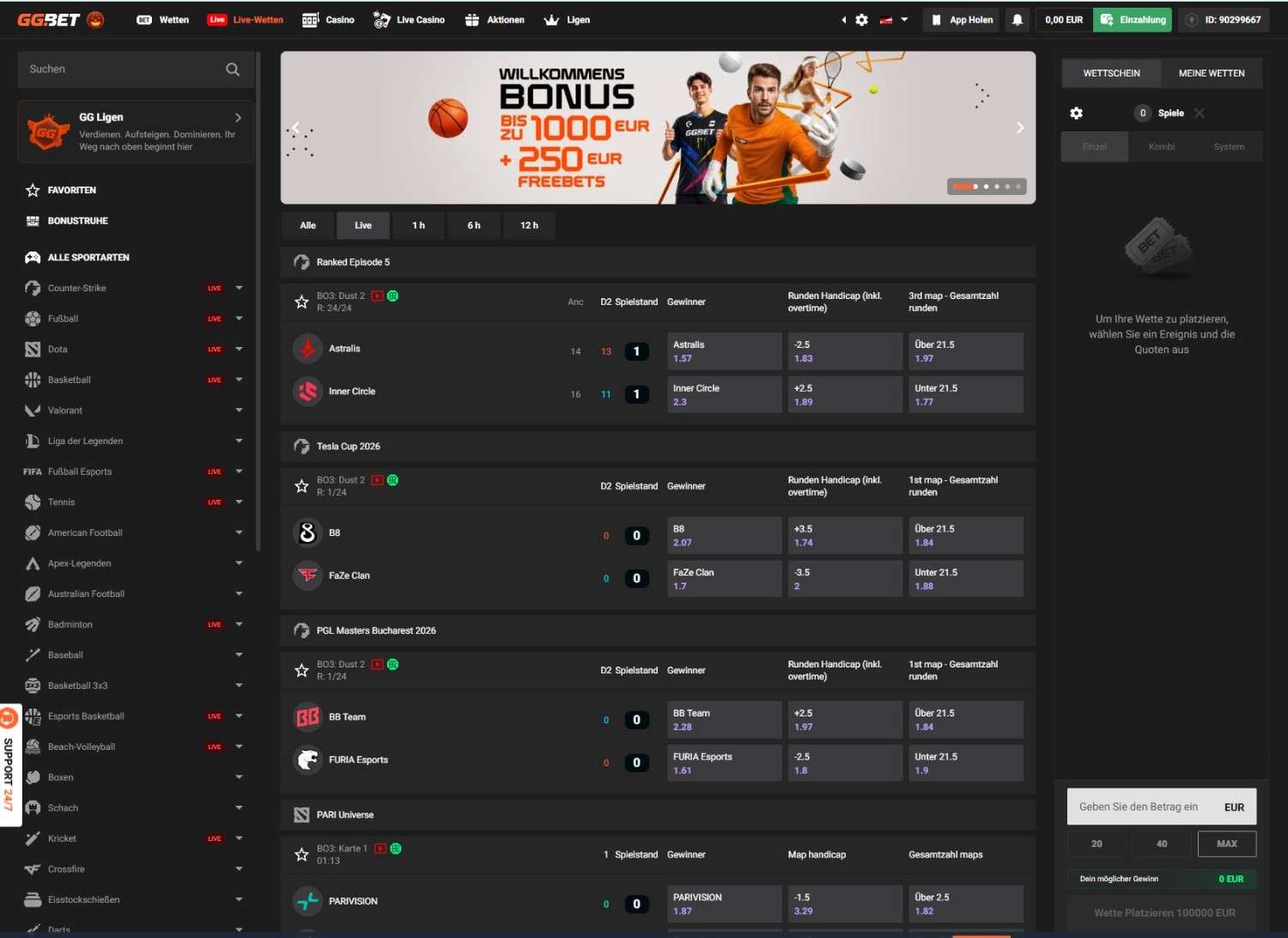1288x938 pixels.
Task: Click the GGBET logo
Action: tap(60, 19)
